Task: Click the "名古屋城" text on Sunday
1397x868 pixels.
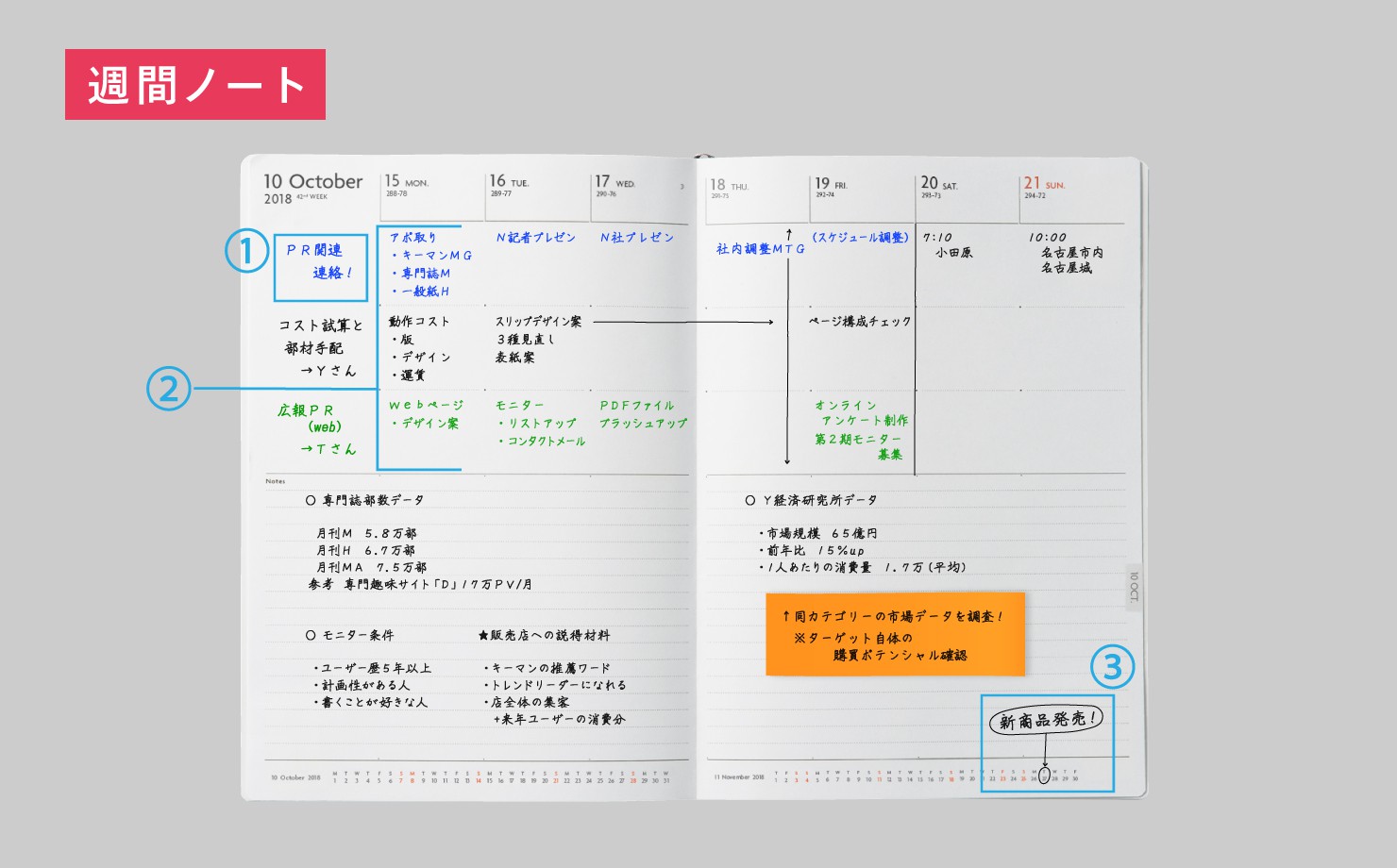Action: point(1067,268)
